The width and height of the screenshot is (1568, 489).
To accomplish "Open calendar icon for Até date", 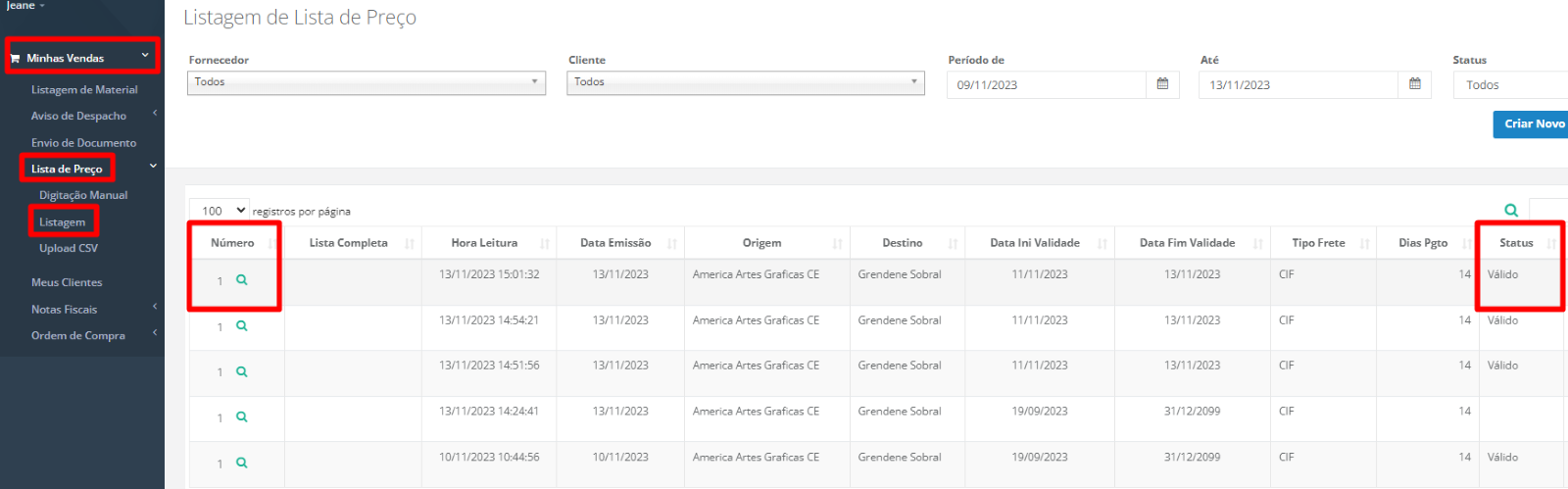I will click(1414, 84).
